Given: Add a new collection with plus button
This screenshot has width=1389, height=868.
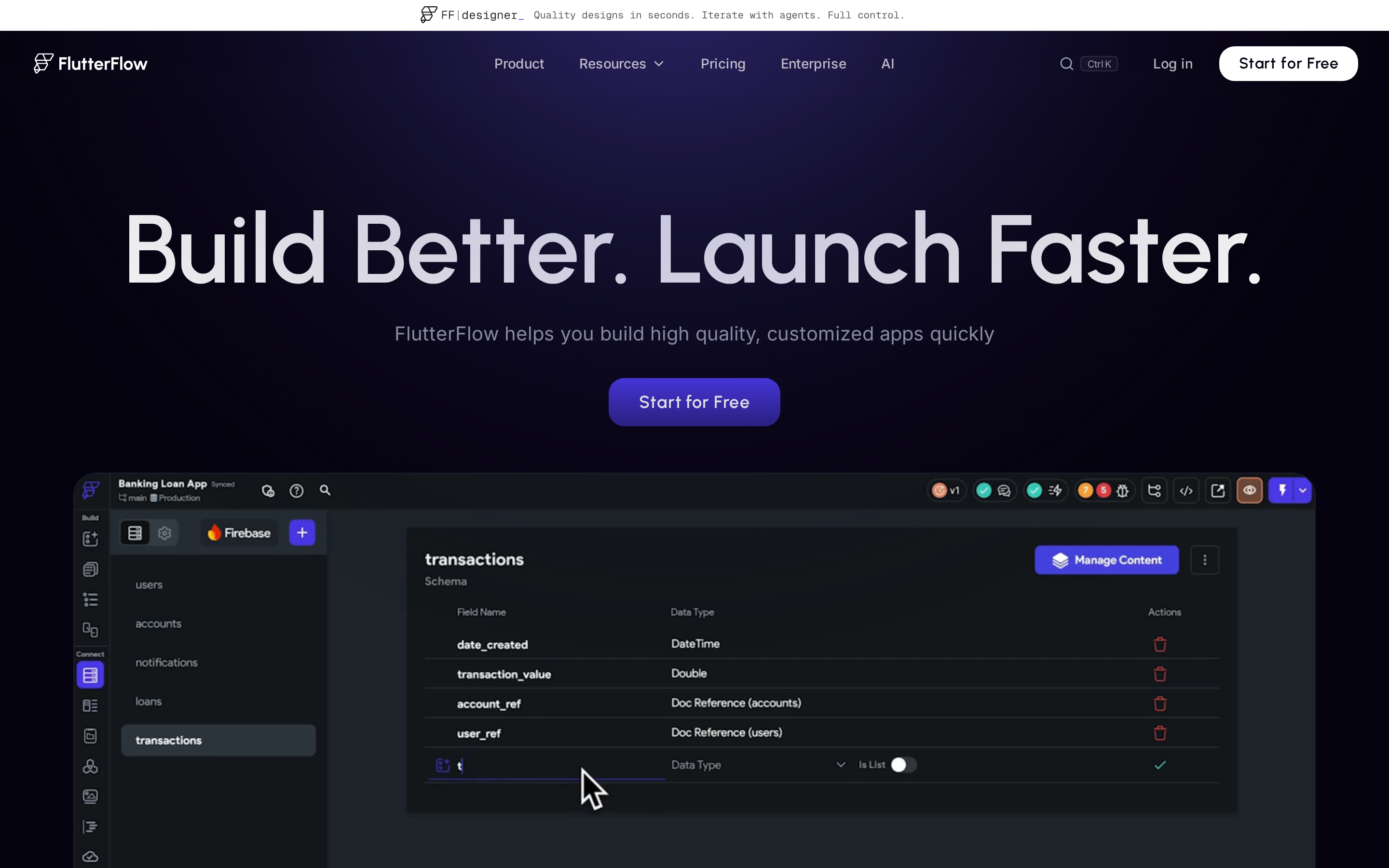Looking at the screenshot, I should (x=302, y=533).
